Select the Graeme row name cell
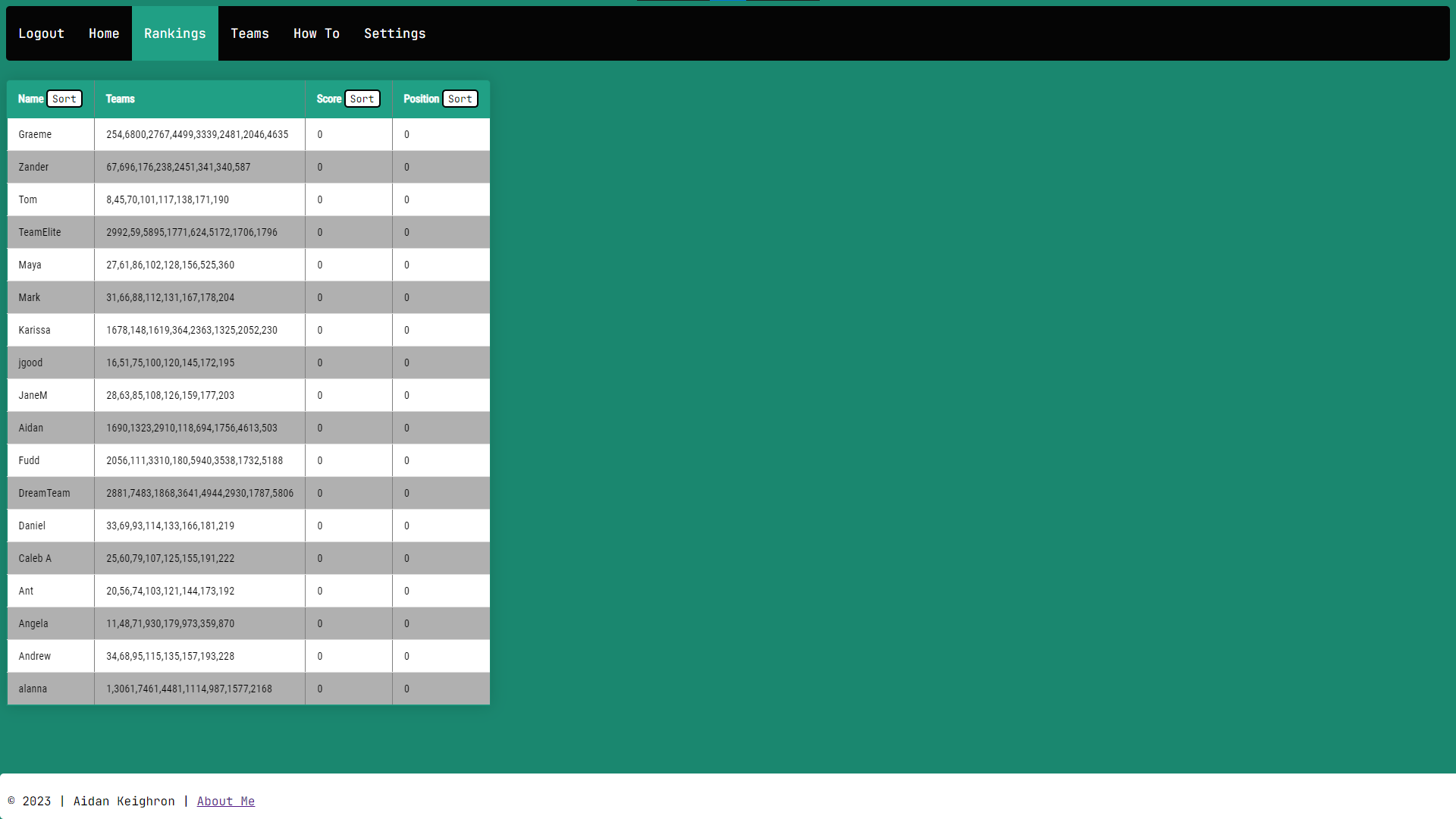 (x=51, y=134)
